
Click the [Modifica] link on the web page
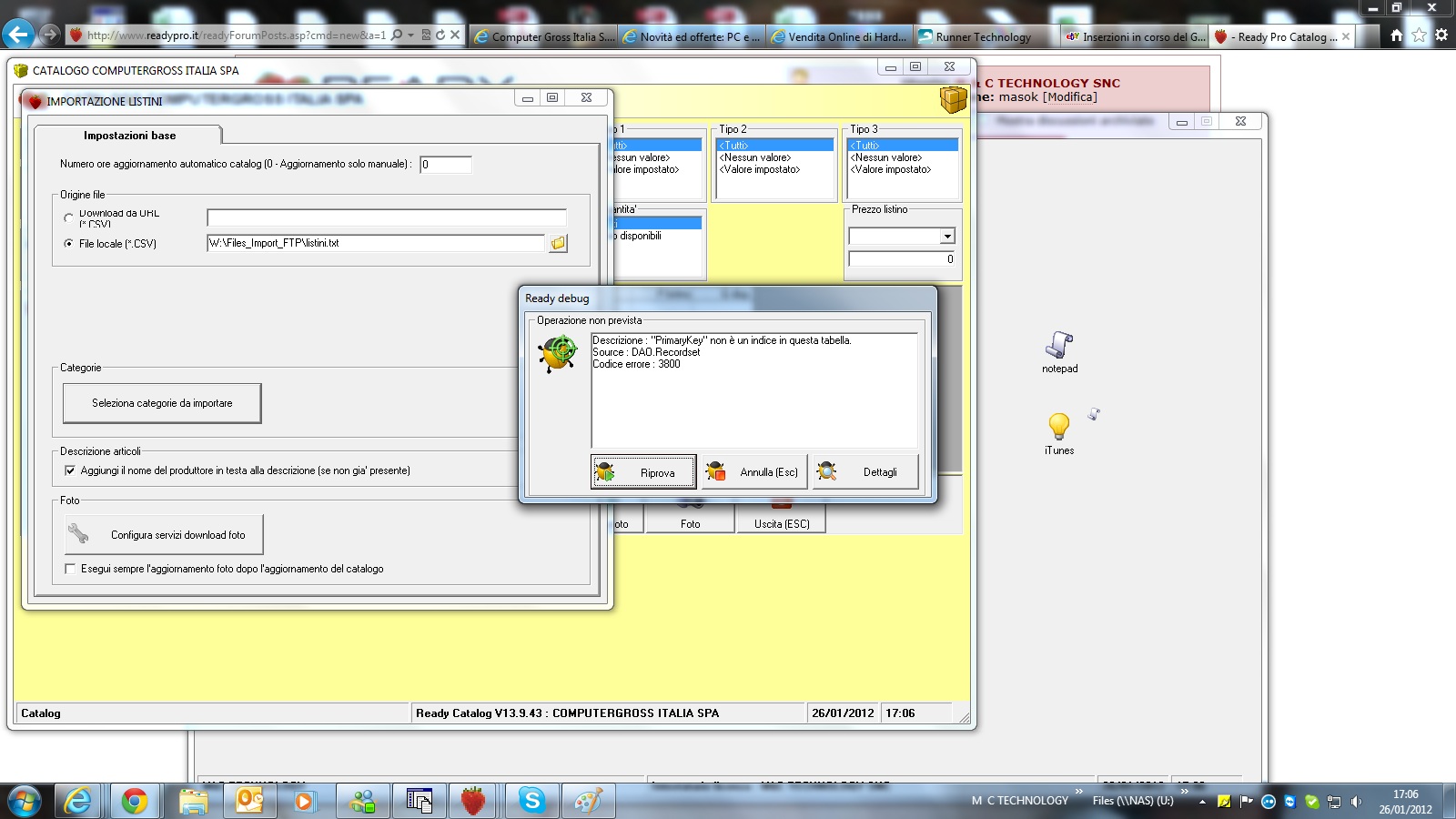click(x=1069, y=97)
